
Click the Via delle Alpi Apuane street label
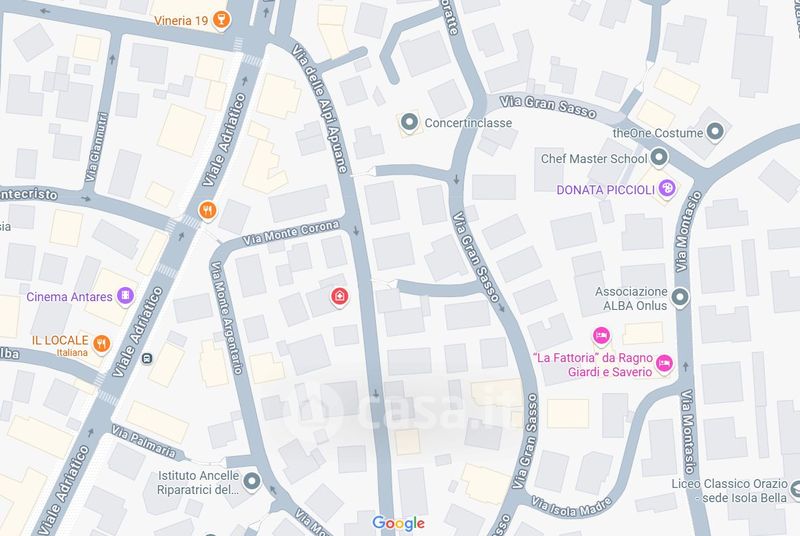pyautogui.click(x=320, y=109)
